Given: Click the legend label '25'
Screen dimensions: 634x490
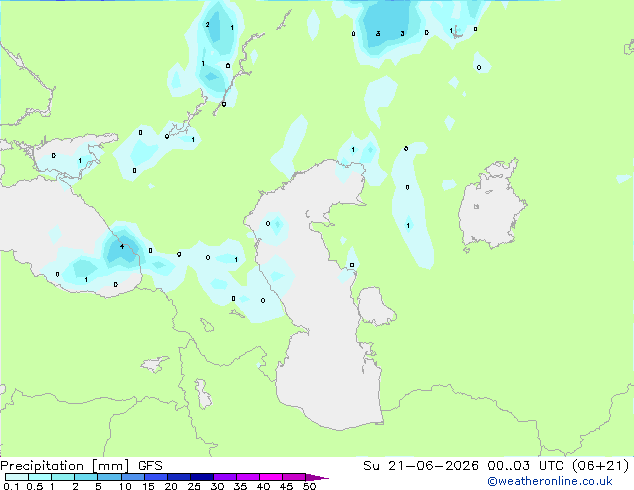Looking at the screenshot, I should point(194,486).
